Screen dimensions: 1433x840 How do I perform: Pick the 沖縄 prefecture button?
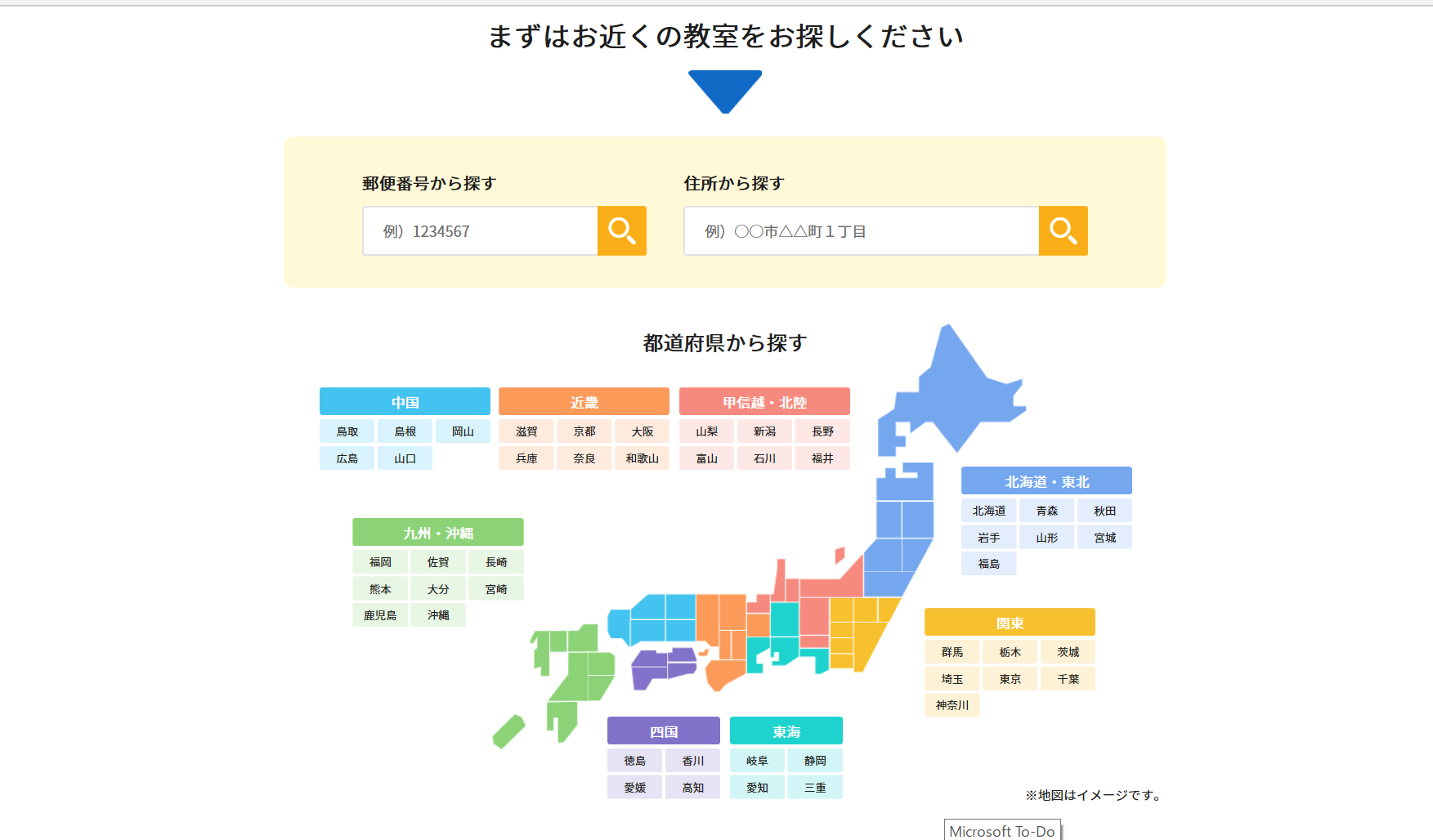pos(438,615)
